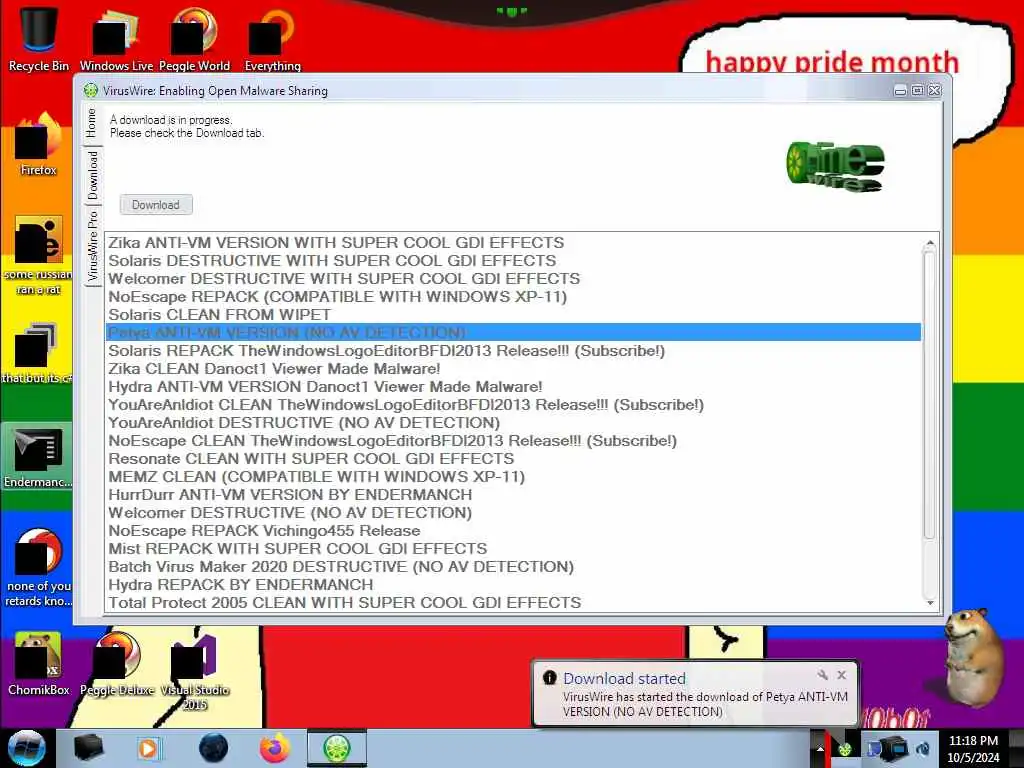
Task: Open the Recycle Bin desktop icon
Action: click(x=39, y=37)
